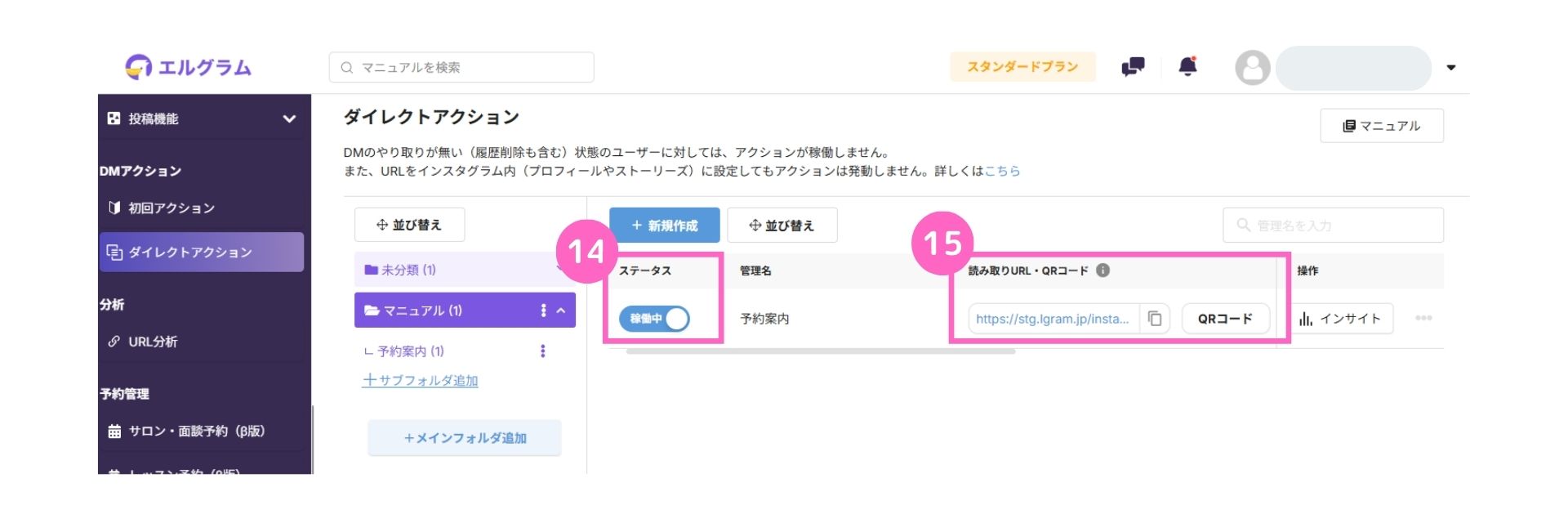Click the 新規作成 button

(664, 225)
